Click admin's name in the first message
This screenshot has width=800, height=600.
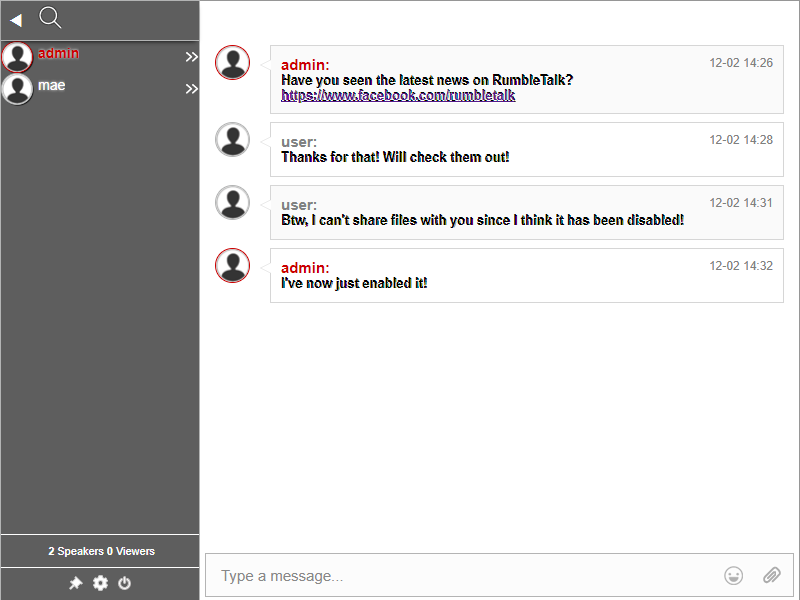point(304,65)
